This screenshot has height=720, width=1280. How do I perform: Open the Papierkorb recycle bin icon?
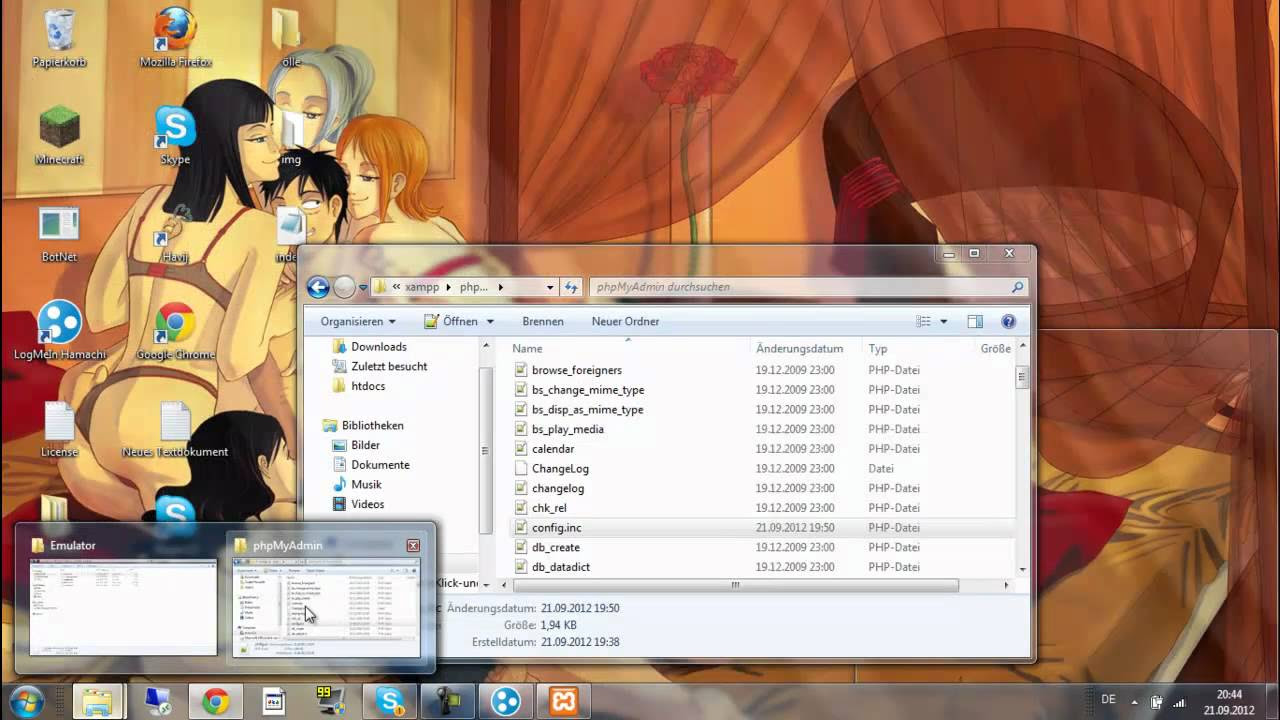[x=59, y=38]
